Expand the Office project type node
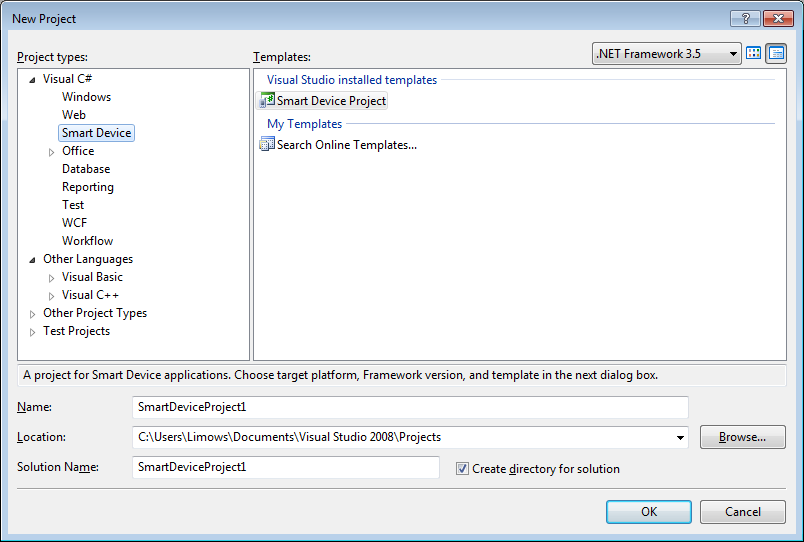This screenshot has height=542, width=804. (52, 152)
